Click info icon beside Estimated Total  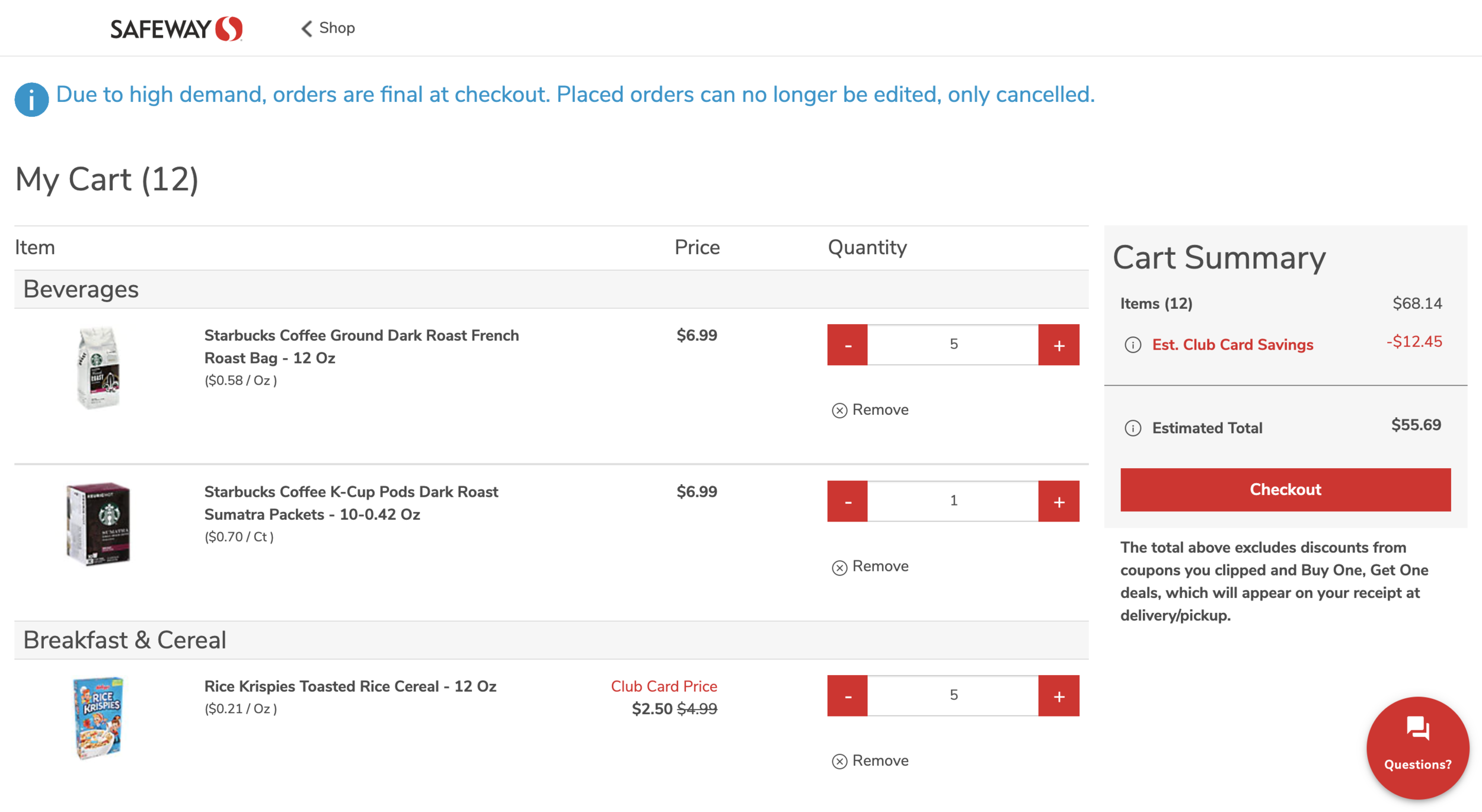point(1132,428)
